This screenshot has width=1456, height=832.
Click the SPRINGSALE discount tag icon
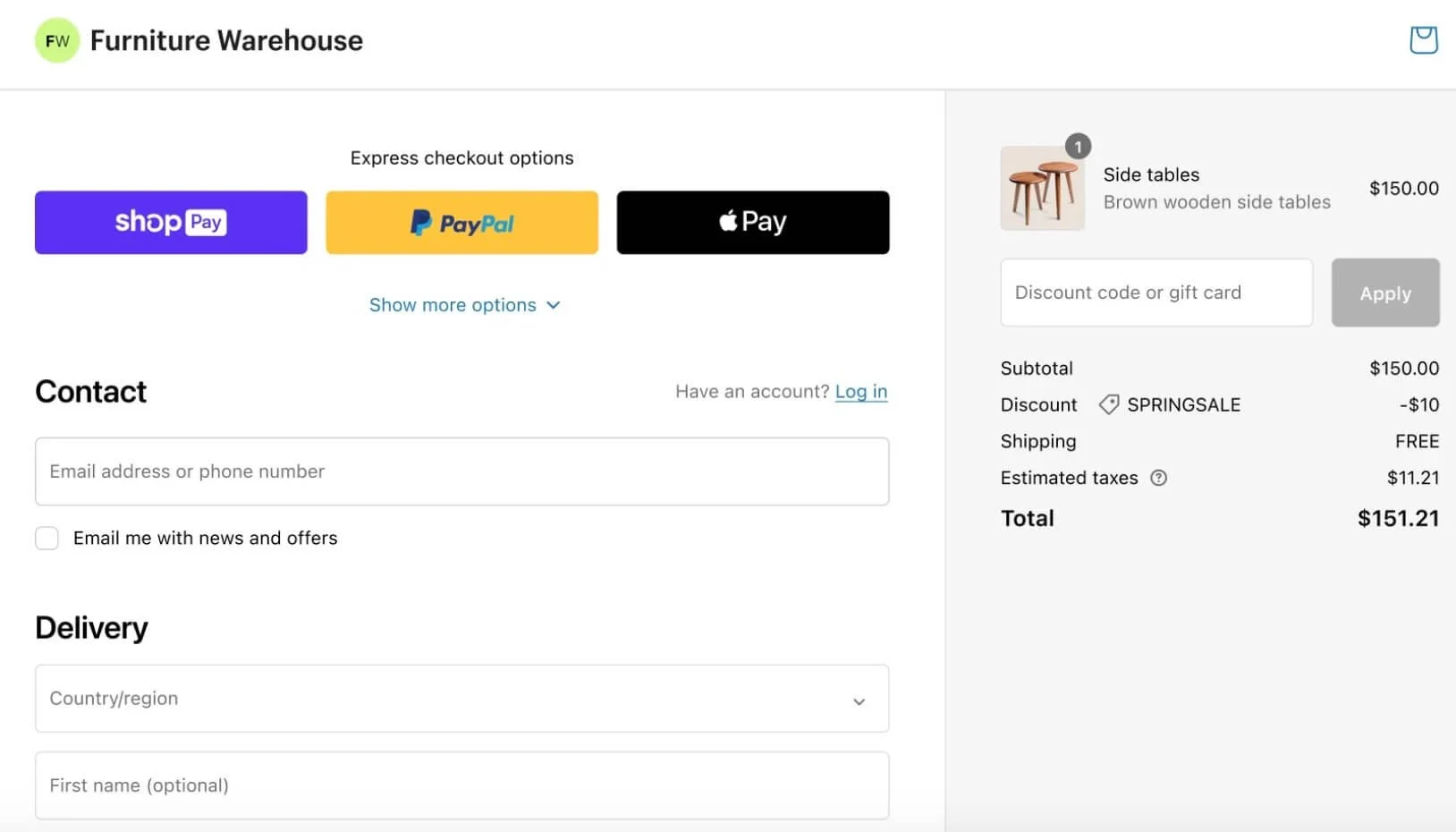[1109, 405]
